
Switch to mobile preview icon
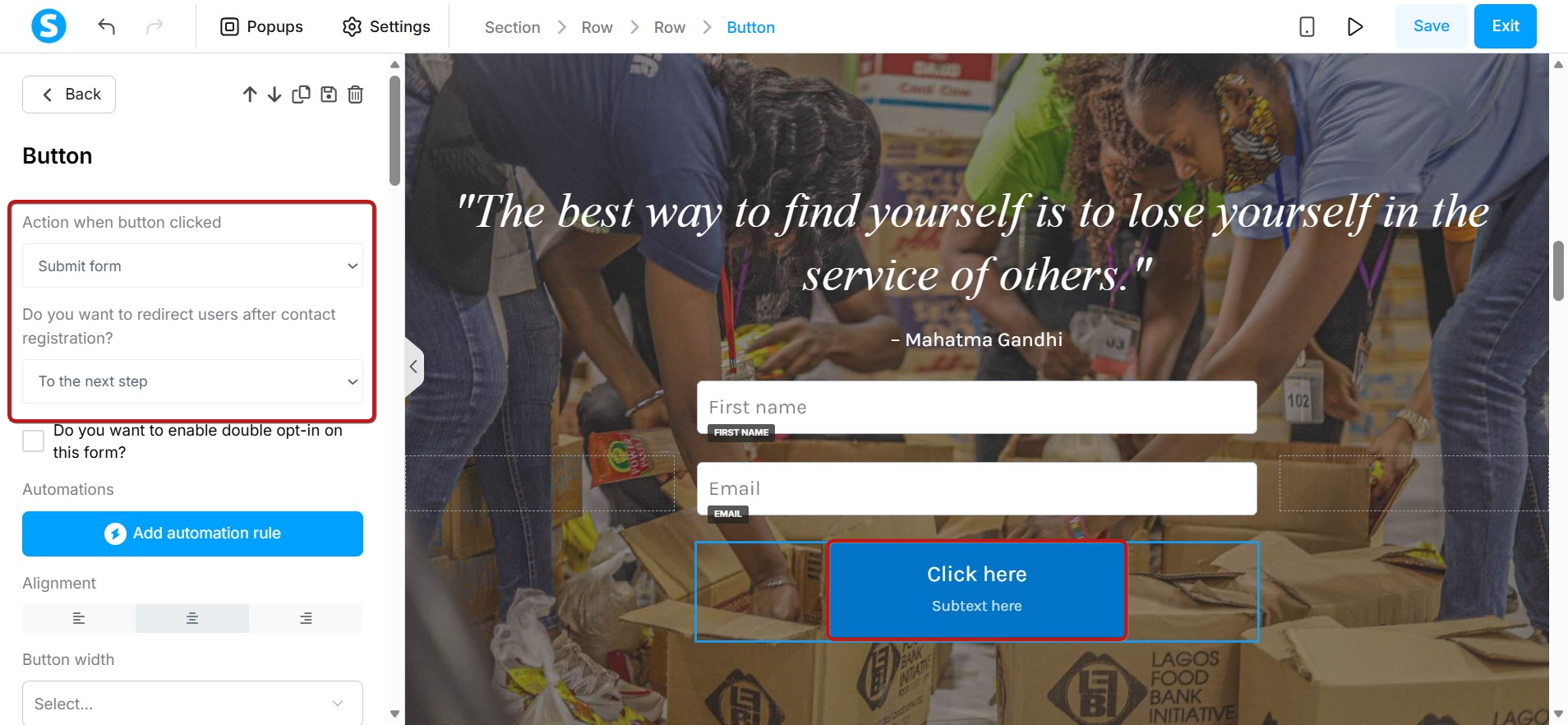tap(1307, 26)
